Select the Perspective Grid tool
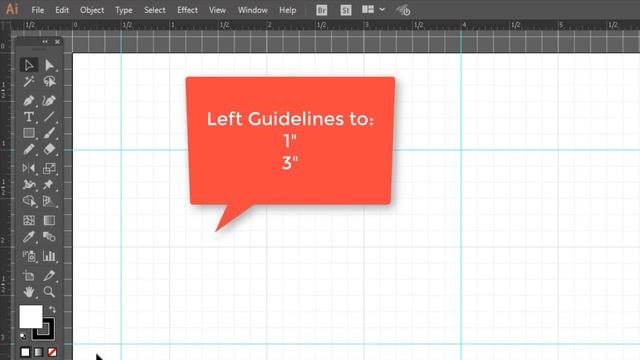Image resolution: width=640 pixels, height=360 pixels. (49, 201)
